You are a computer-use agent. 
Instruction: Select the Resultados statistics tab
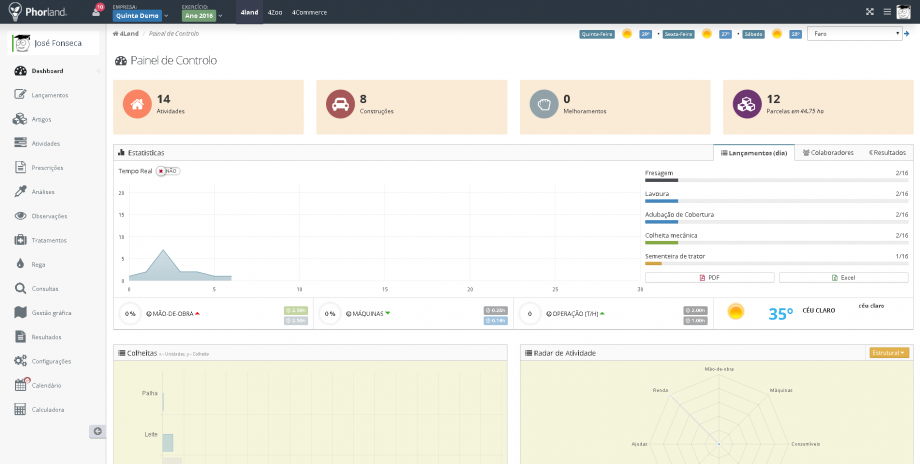click(x=887, y=153)
